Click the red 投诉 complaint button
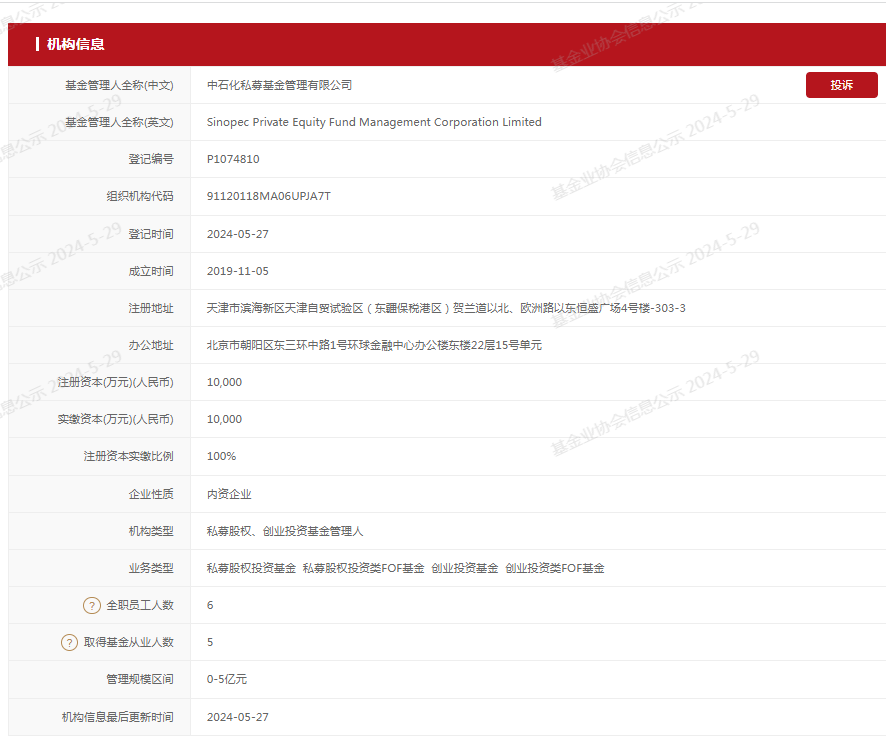The width and height of the screenshot is (886, 741). click(841, 85)
